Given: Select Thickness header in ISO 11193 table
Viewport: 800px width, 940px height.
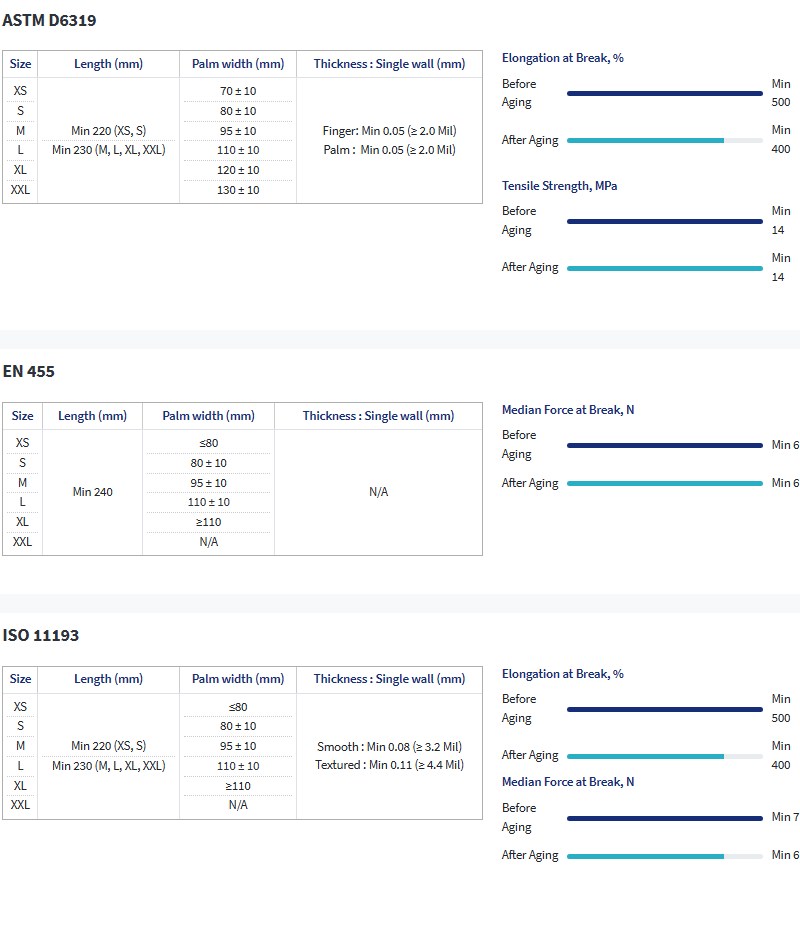Looking at the screenshot, I should 389,679.
